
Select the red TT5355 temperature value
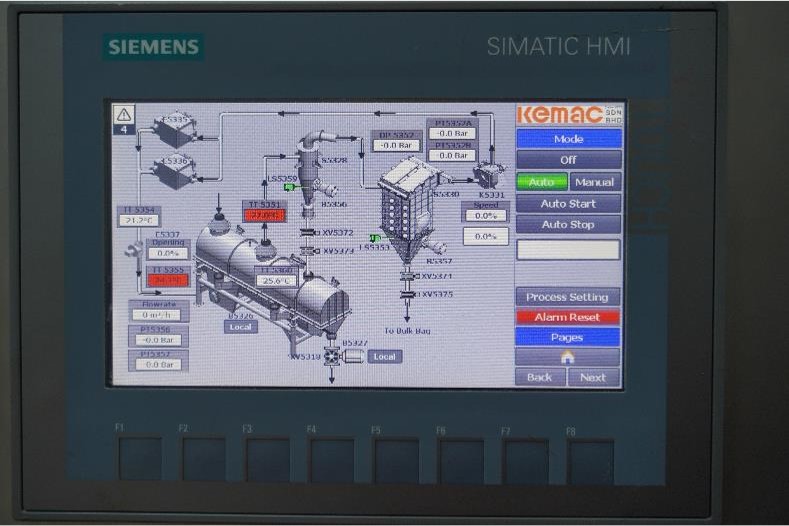(168, 280)
